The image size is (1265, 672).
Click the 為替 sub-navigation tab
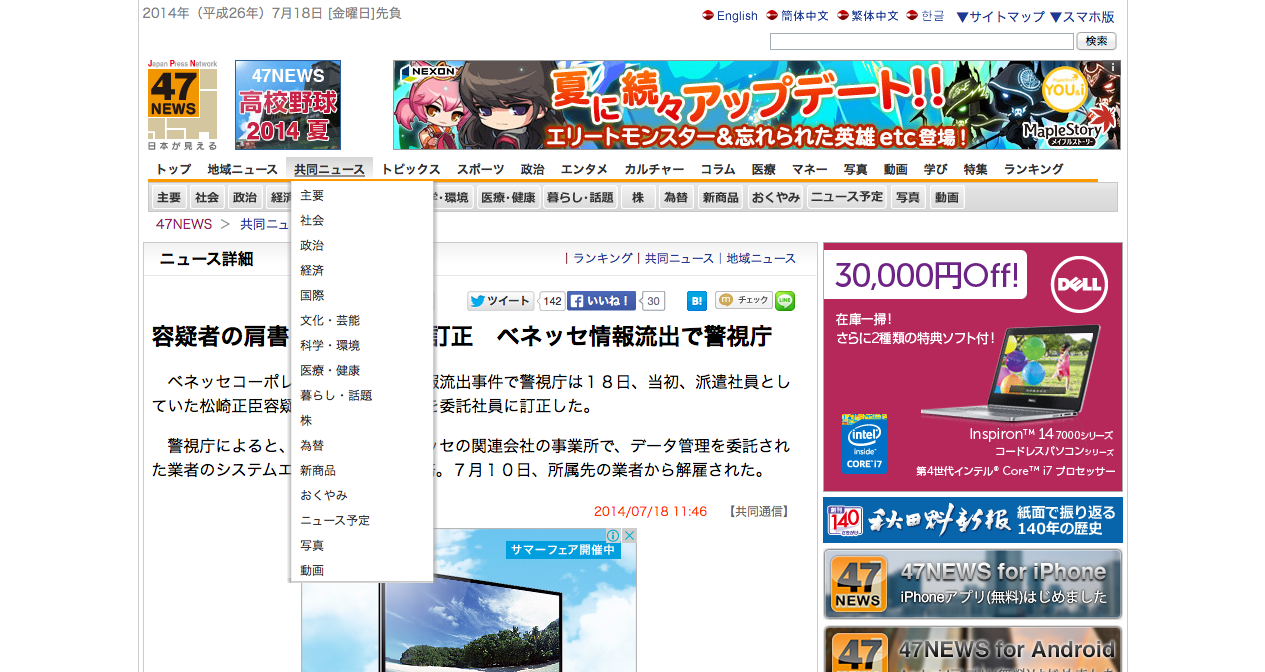coord(676,197)
